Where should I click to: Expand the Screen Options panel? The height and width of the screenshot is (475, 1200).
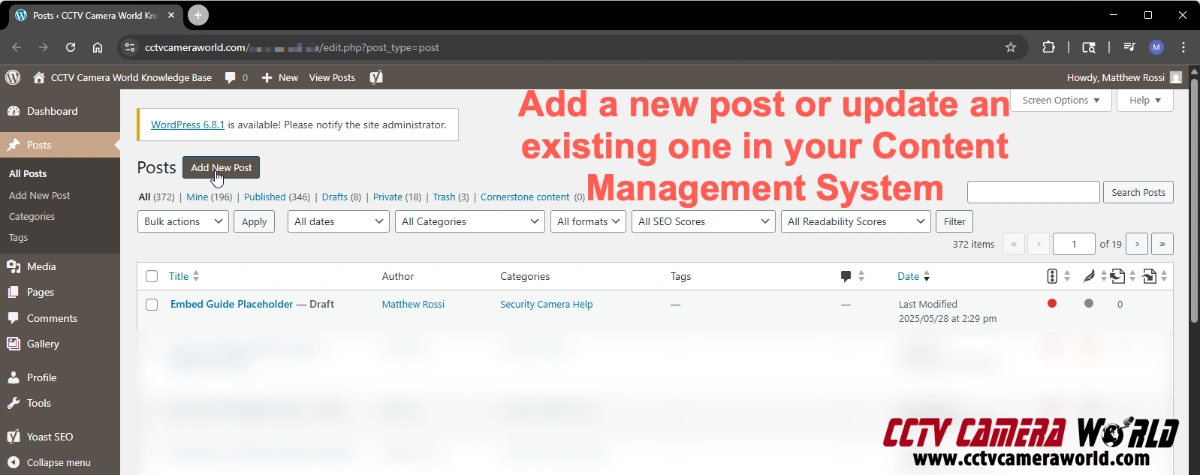(1060, 100)
